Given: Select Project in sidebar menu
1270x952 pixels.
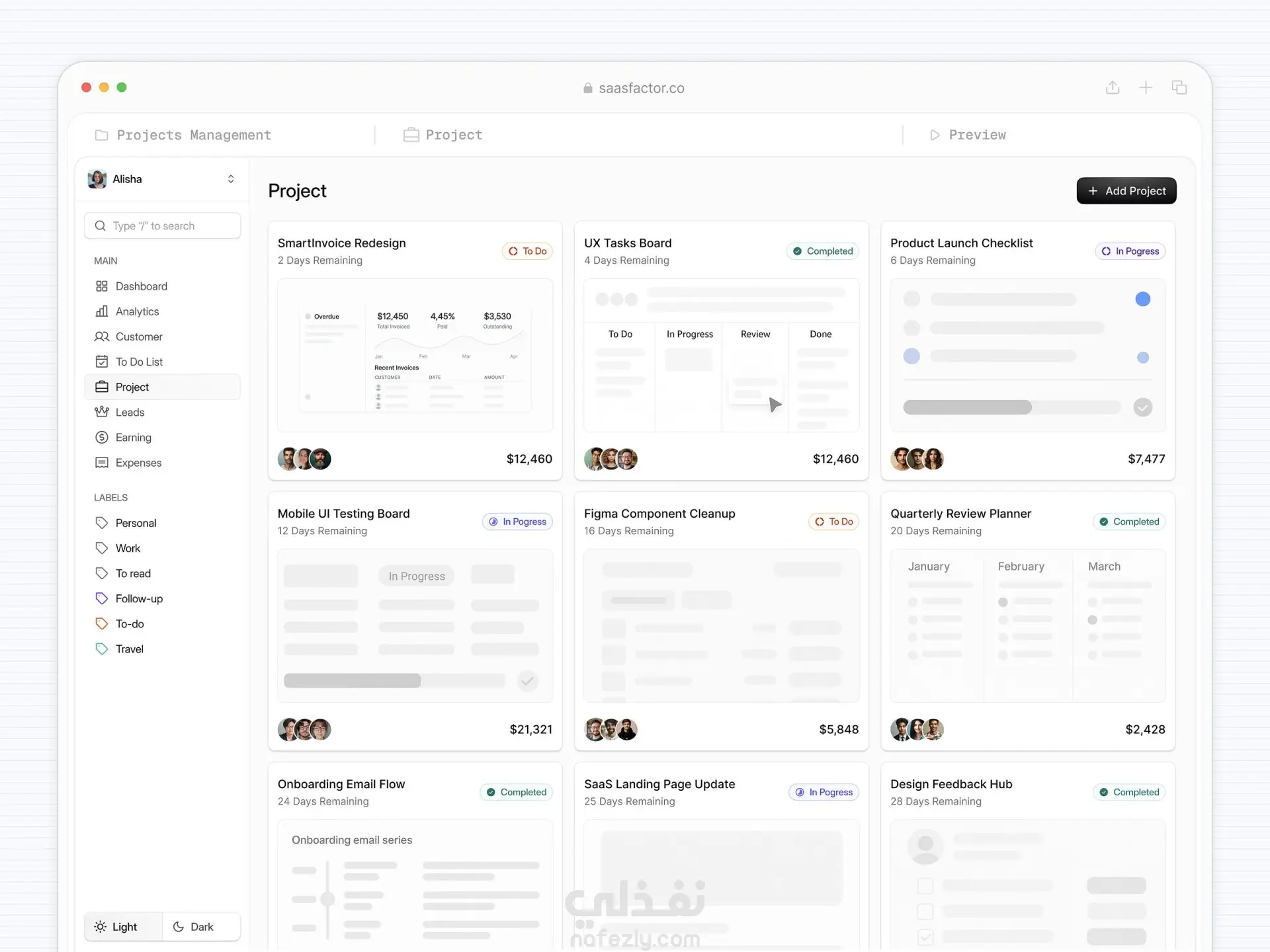Looking at the screenshot, I should [x=163, y=387].
